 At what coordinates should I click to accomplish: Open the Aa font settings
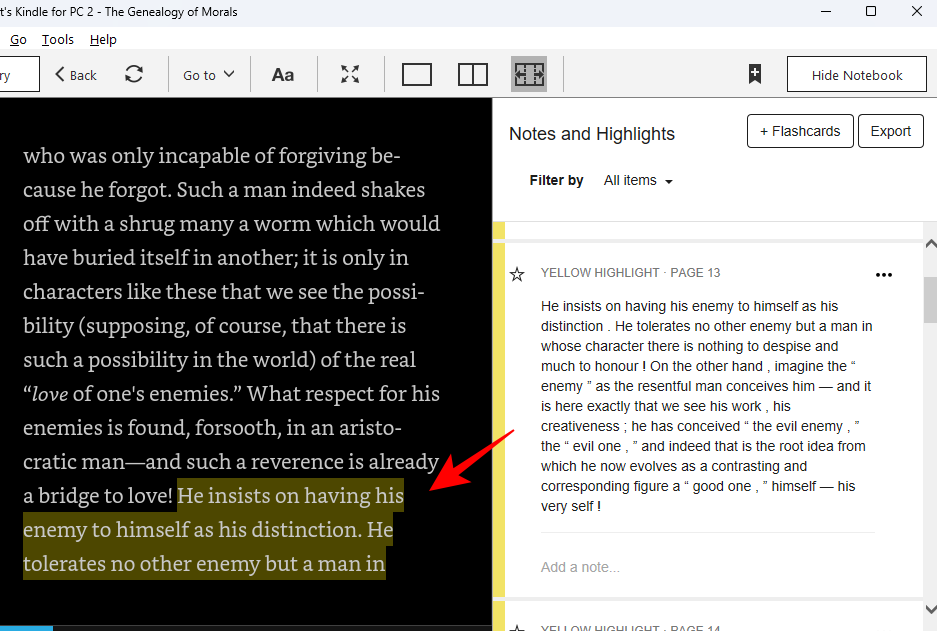[283, 75]
